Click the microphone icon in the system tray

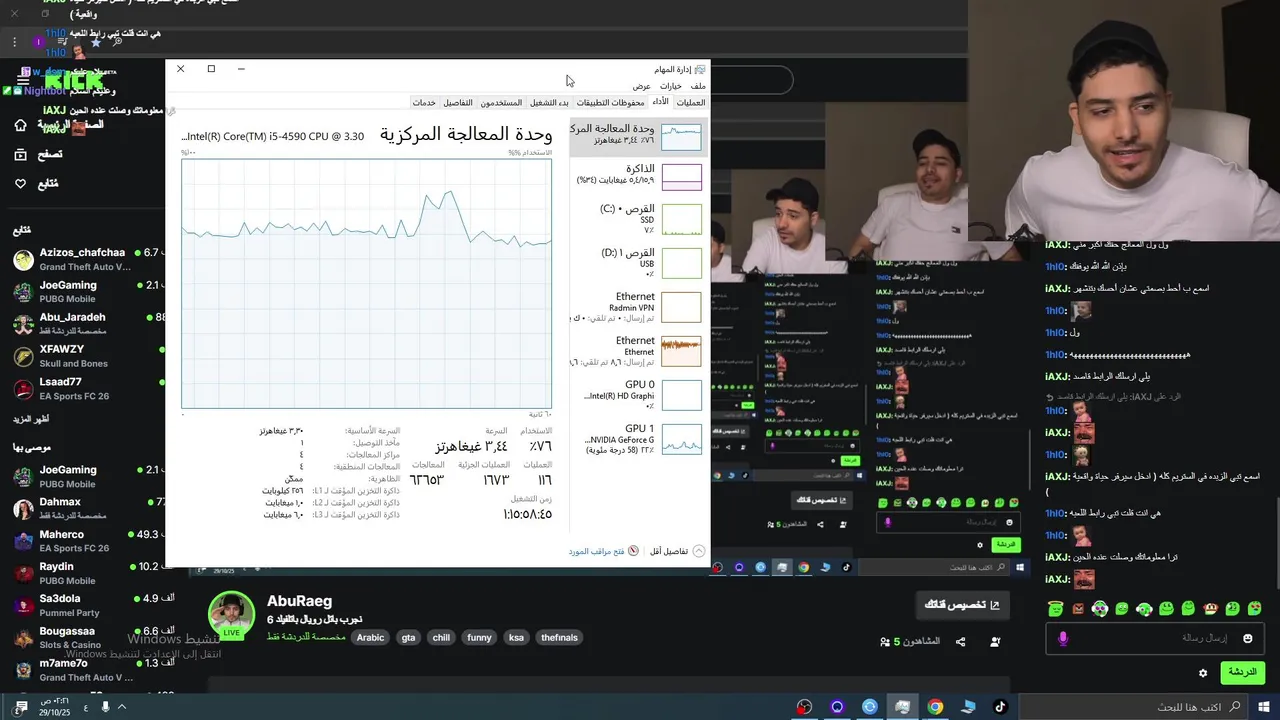105,707
